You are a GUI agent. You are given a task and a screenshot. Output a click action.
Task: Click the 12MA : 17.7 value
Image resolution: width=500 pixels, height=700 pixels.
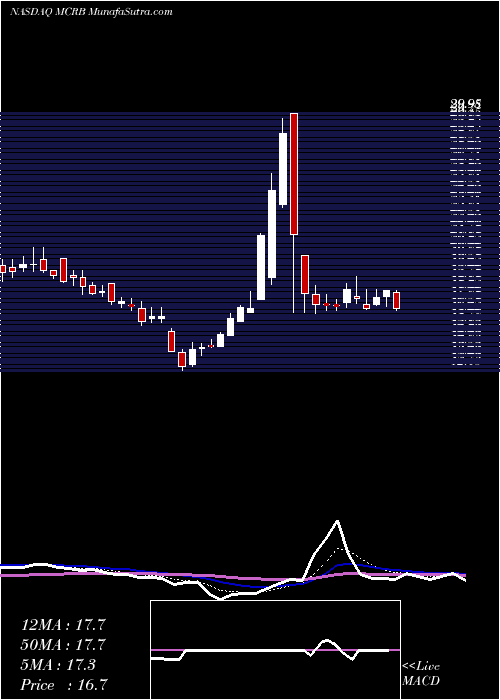(x=63, y=625)
